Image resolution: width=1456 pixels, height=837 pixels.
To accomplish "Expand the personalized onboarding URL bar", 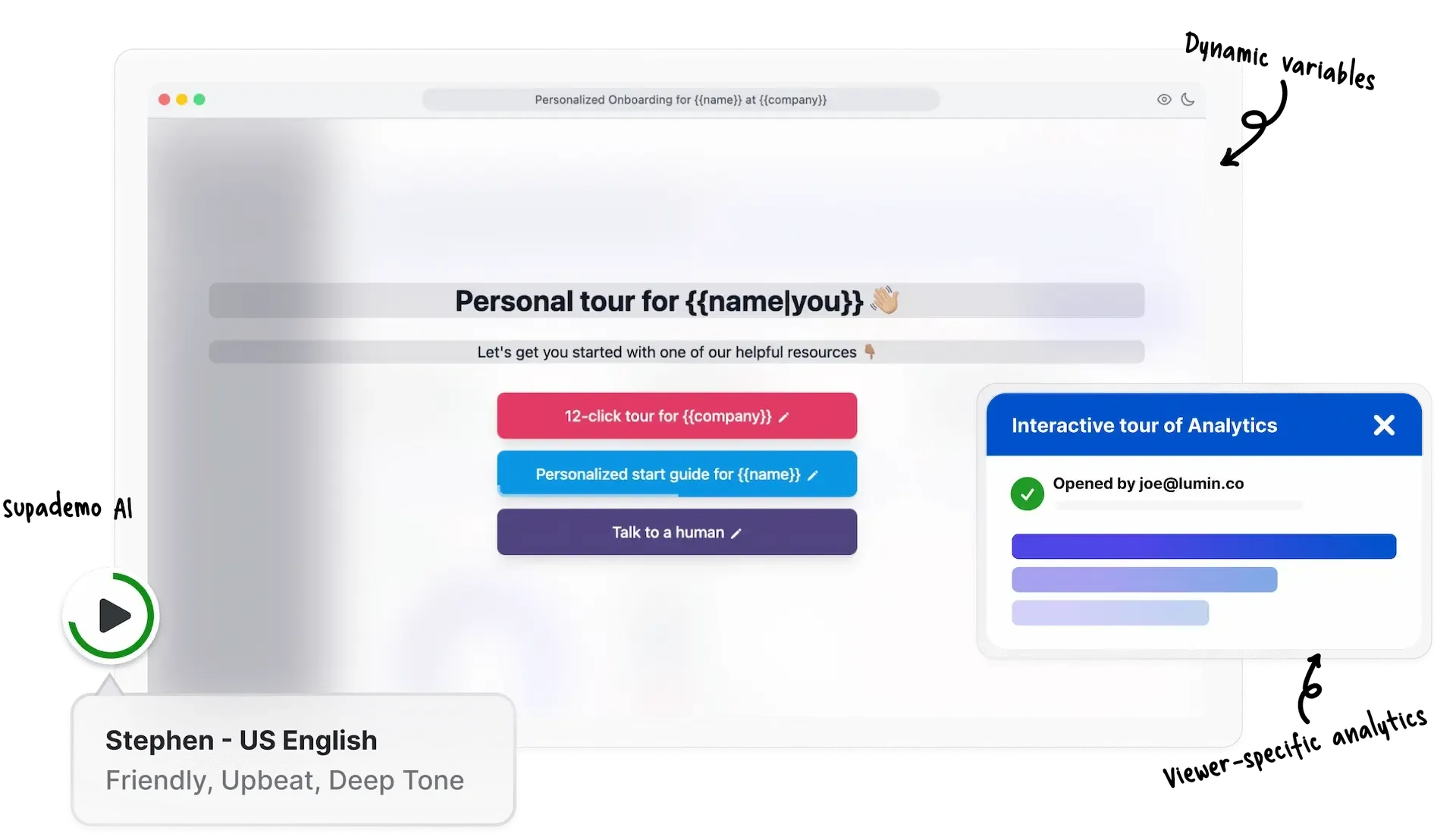I will click(x=680, y=99).
